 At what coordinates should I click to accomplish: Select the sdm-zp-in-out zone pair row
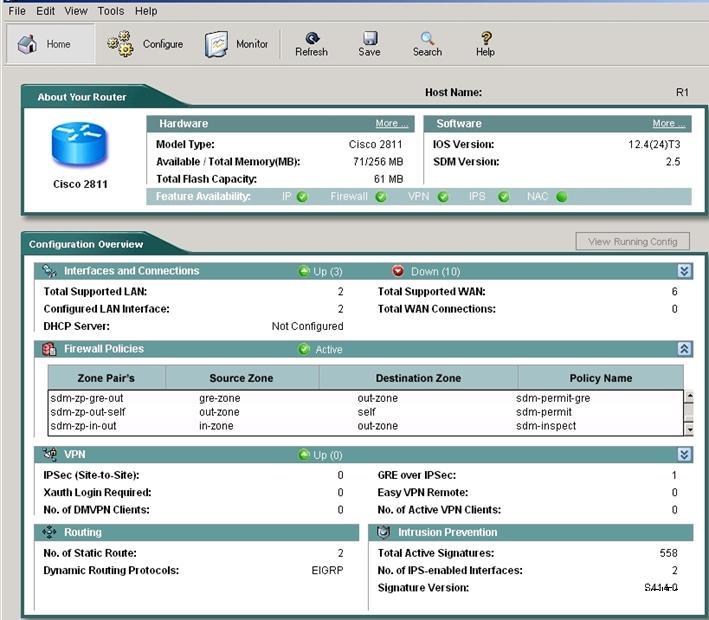[x=365, y=426]
